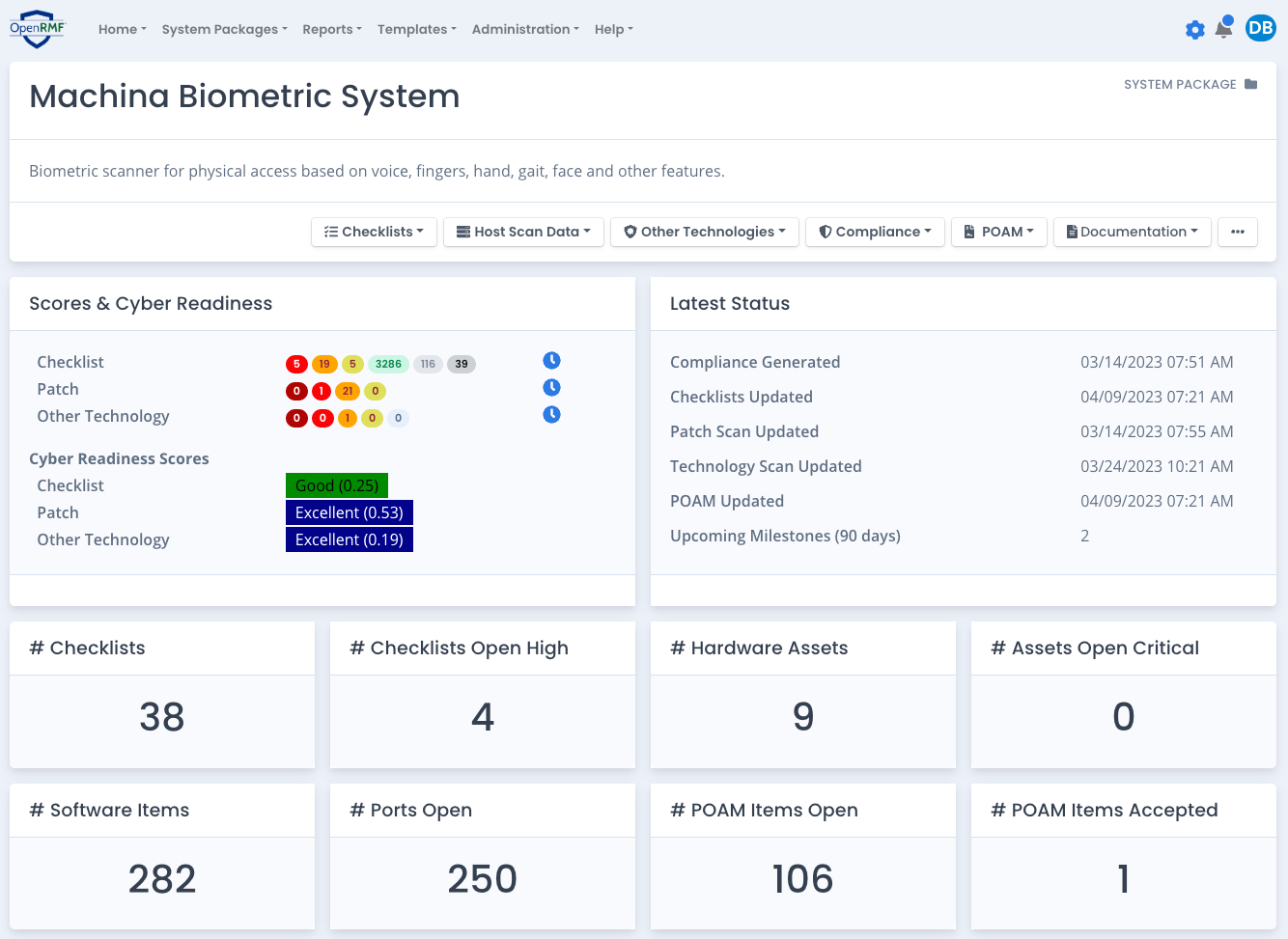Click the 38 Checklists count
Screen dimensions: 1288x939
[162, 717]
